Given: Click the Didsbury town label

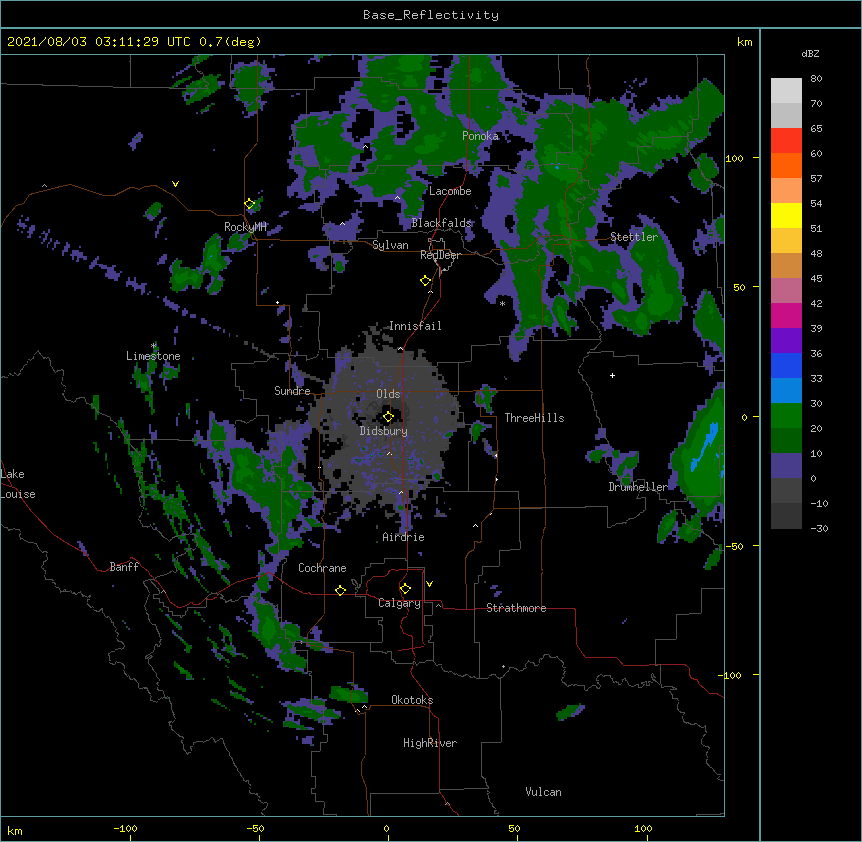Looking at the screenshot, I should [x=384, y=431].
